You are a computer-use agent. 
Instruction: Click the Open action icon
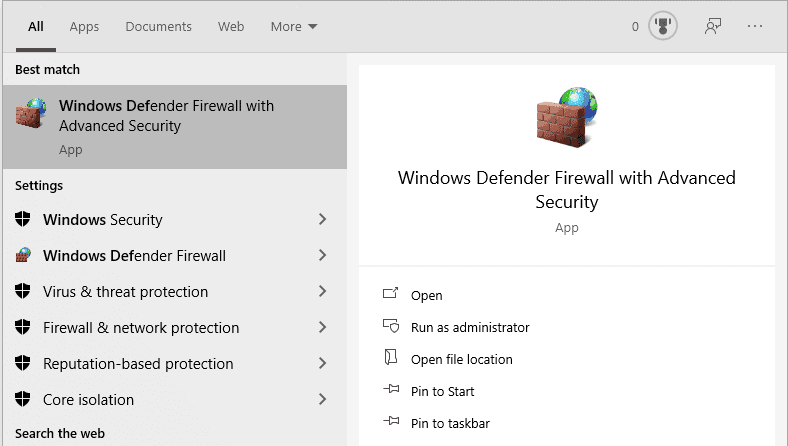(x=390, y=293)
